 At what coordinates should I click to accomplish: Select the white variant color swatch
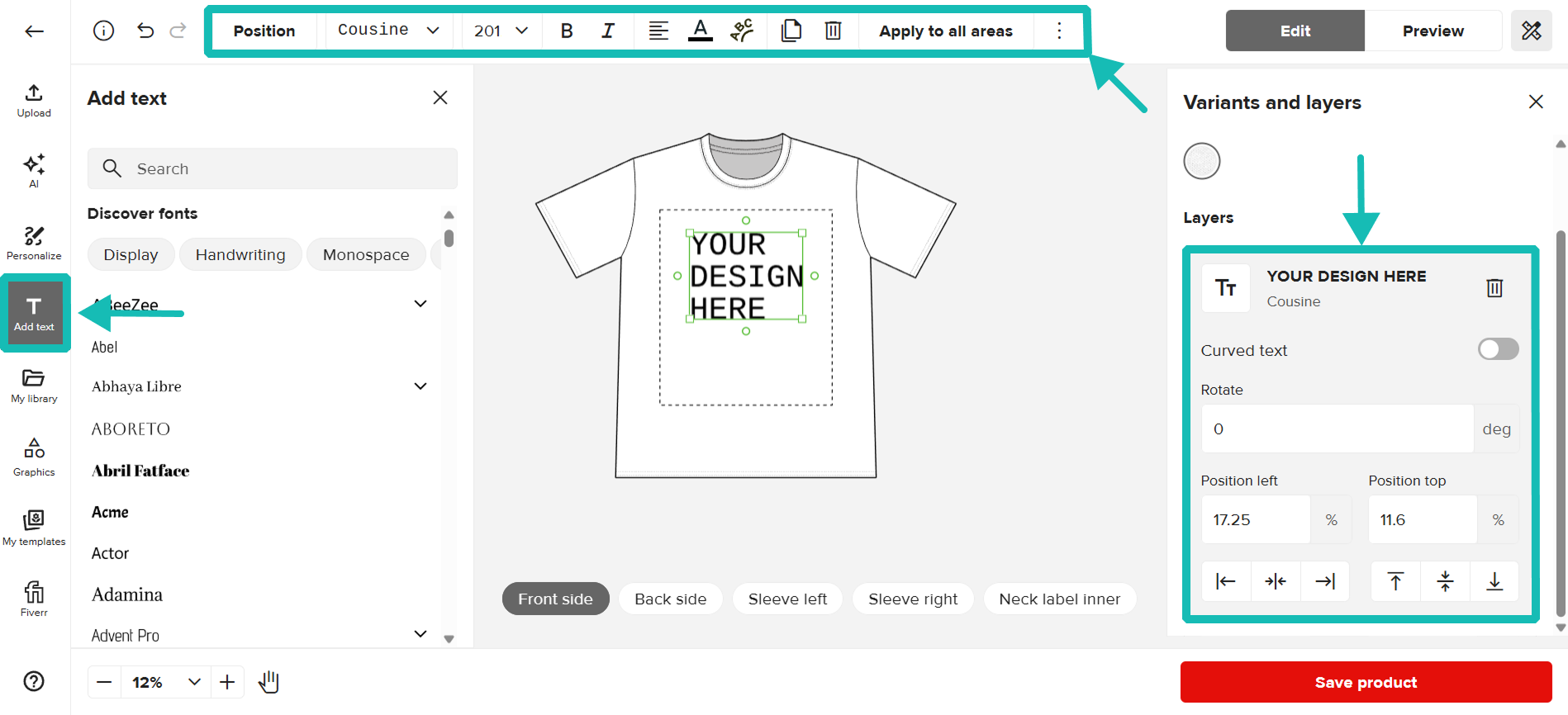(1202, 161)
